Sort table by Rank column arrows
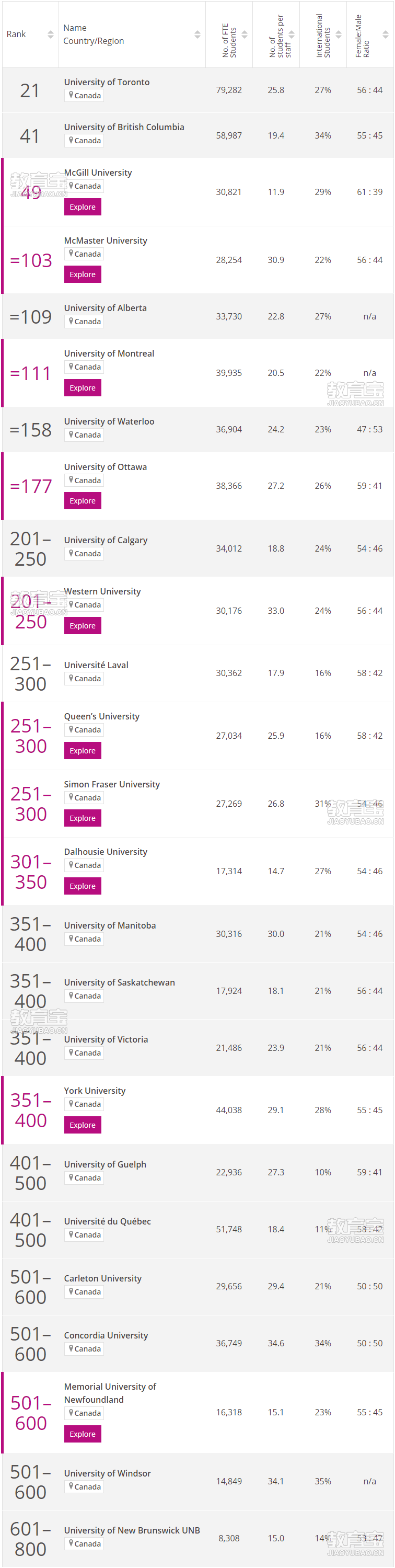Image resolution: width=395 pixels, height=1568 pixels. click(x=51, y=35)
